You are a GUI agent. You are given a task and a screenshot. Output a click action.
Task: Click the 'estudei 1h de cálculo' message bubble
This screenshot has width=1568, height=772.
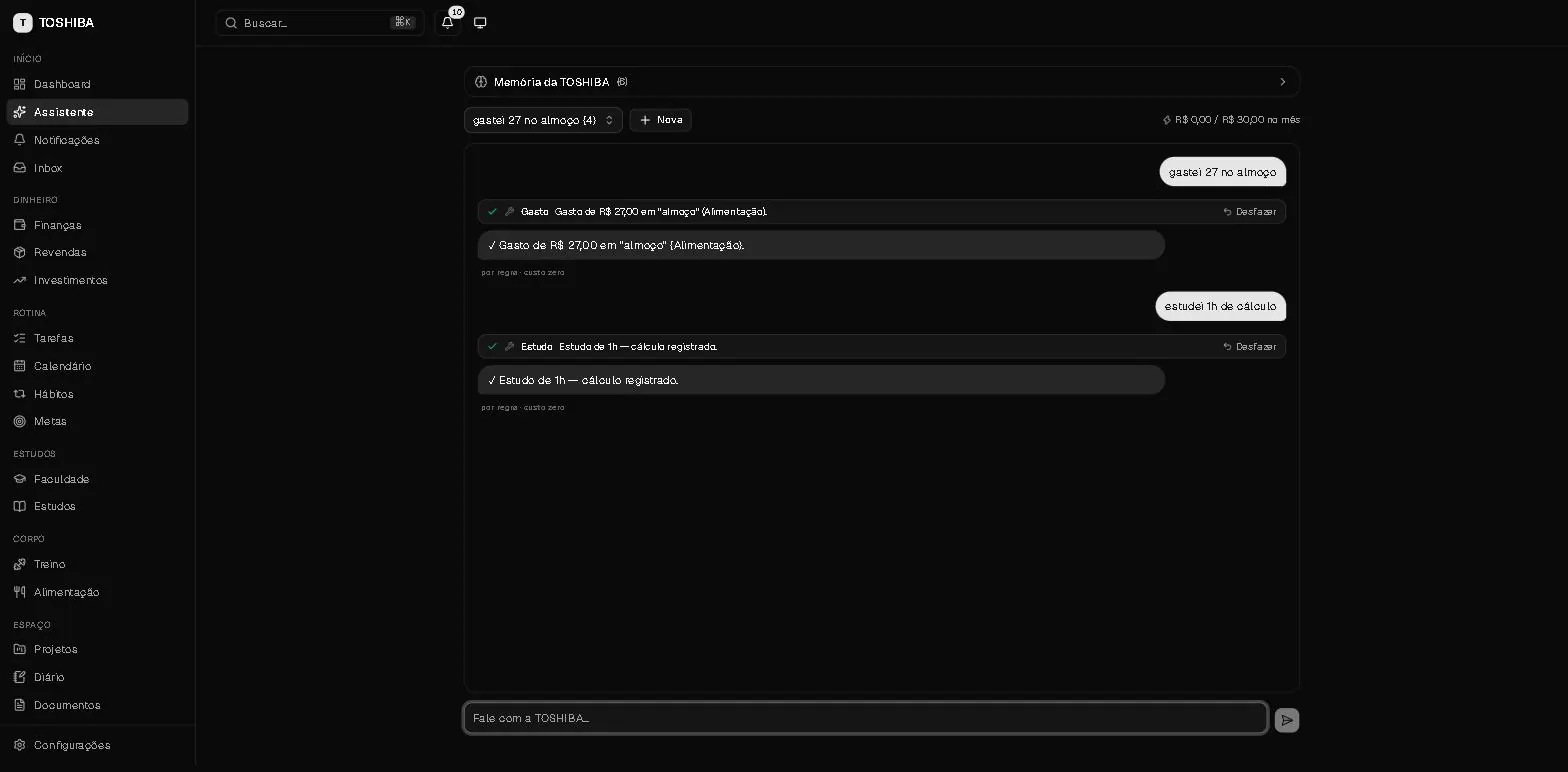1220,306
